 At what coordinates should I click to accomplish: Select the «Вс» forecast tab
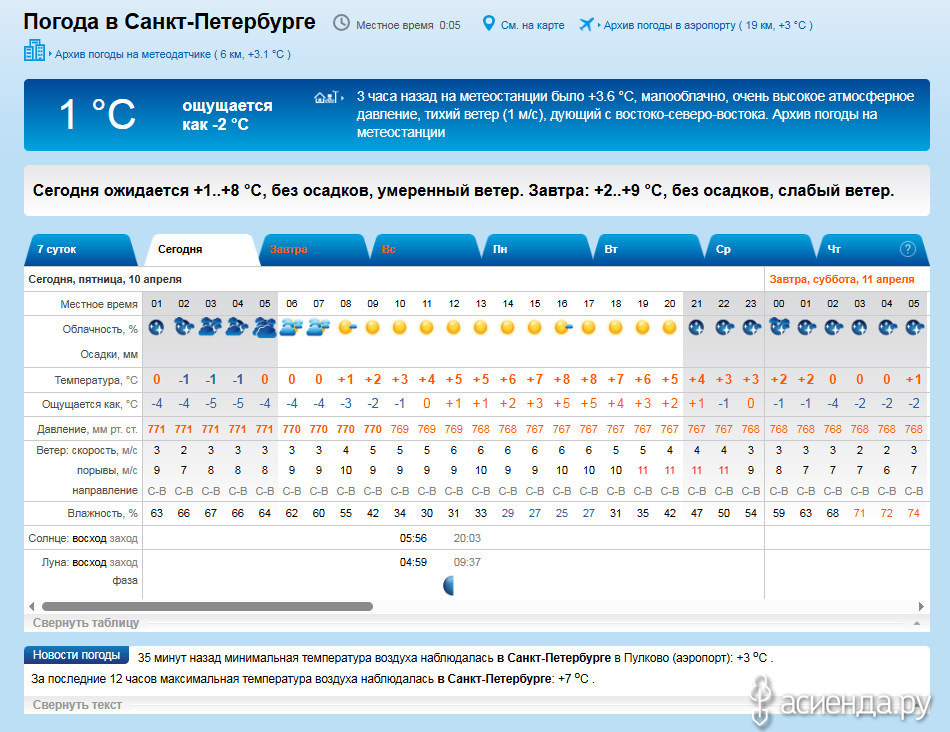click(x=388, y=249)
